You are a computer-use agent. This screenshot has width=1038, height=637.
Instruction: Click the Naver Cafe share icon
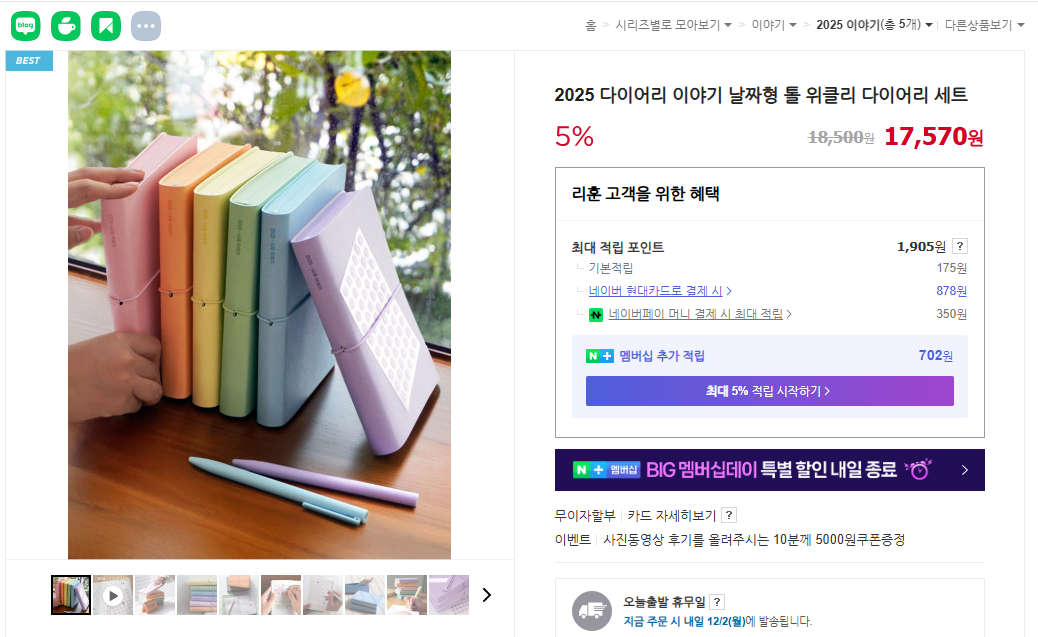(x=66, y=26)
